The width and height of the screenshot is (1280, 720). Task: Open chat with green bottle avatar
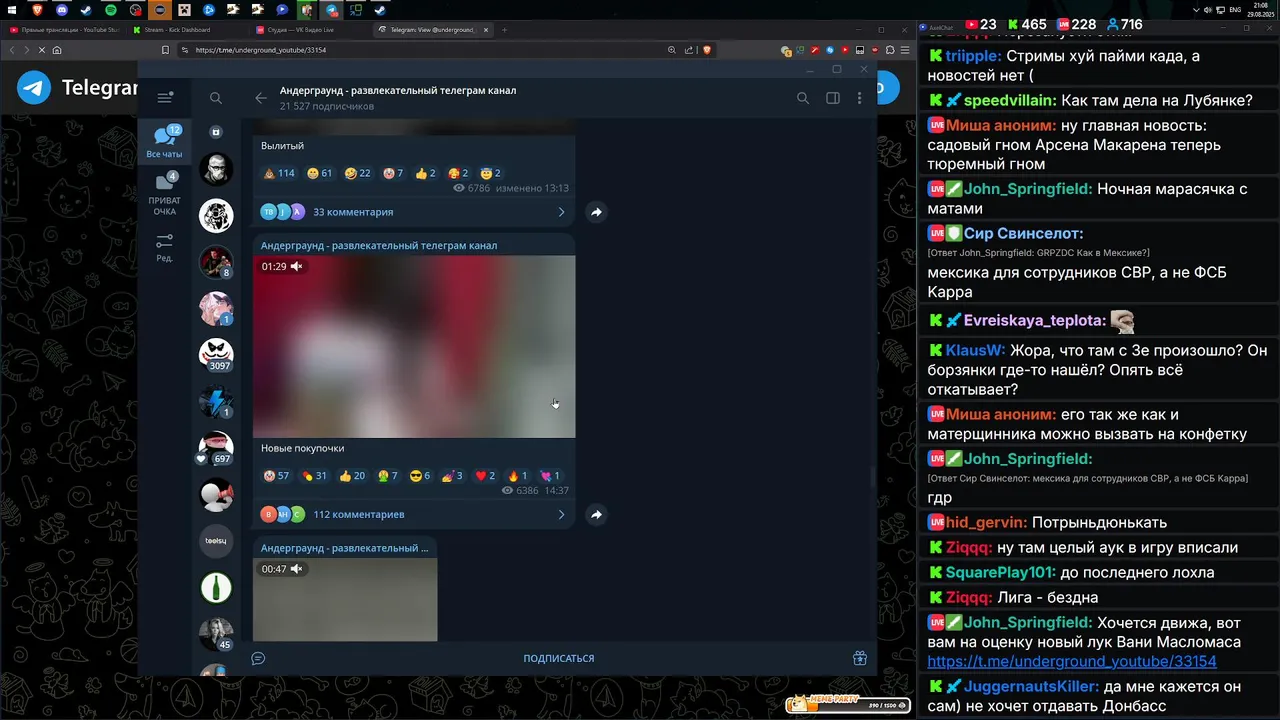click(x=216, y=587)
